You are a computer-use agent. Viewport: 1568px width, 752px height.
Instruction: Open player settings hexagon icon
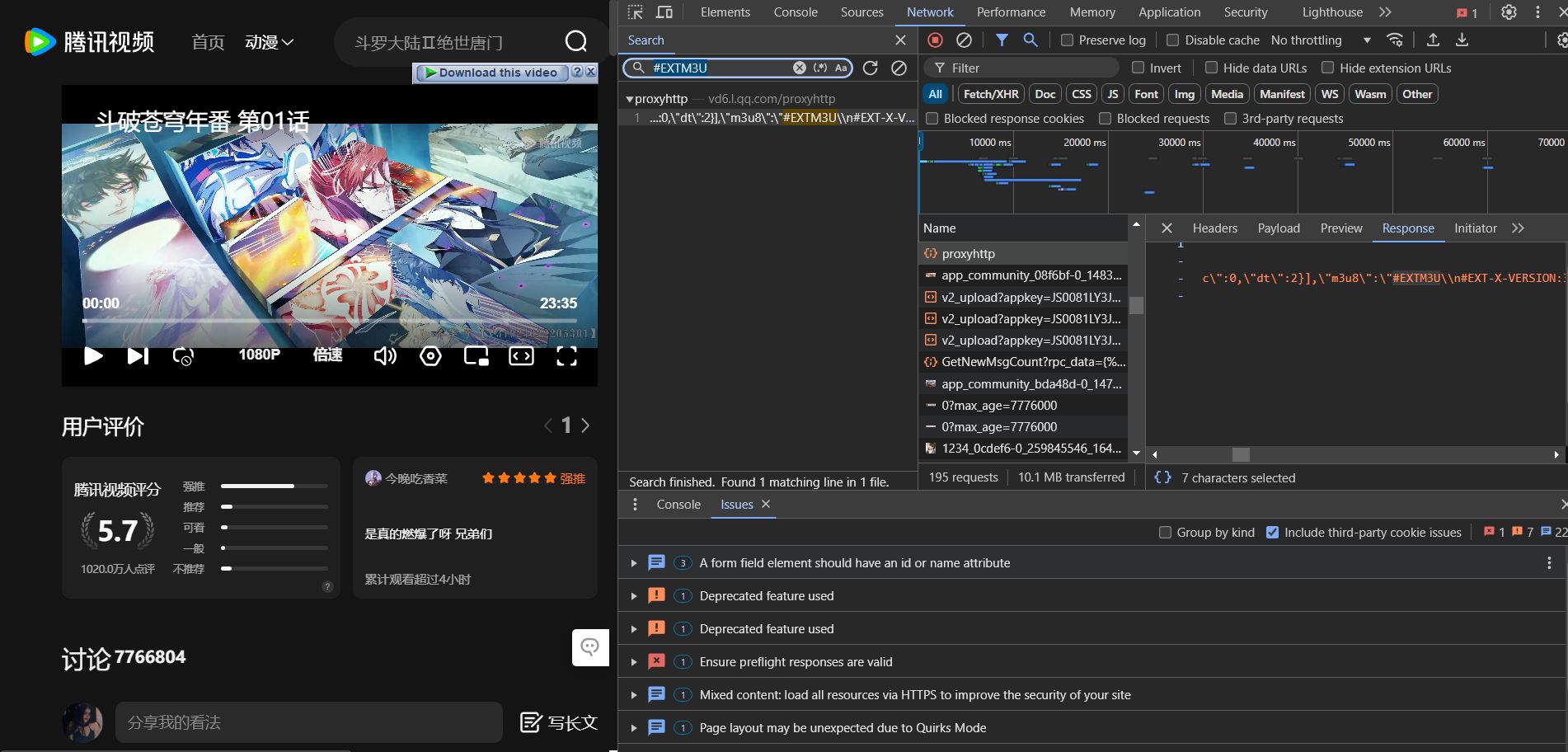pos(430,355)
